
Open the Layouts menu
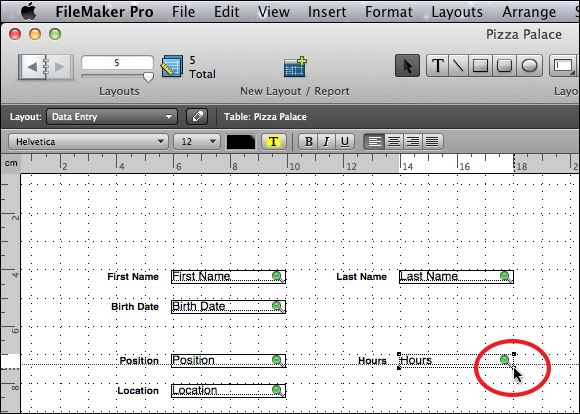click(457, 12)
